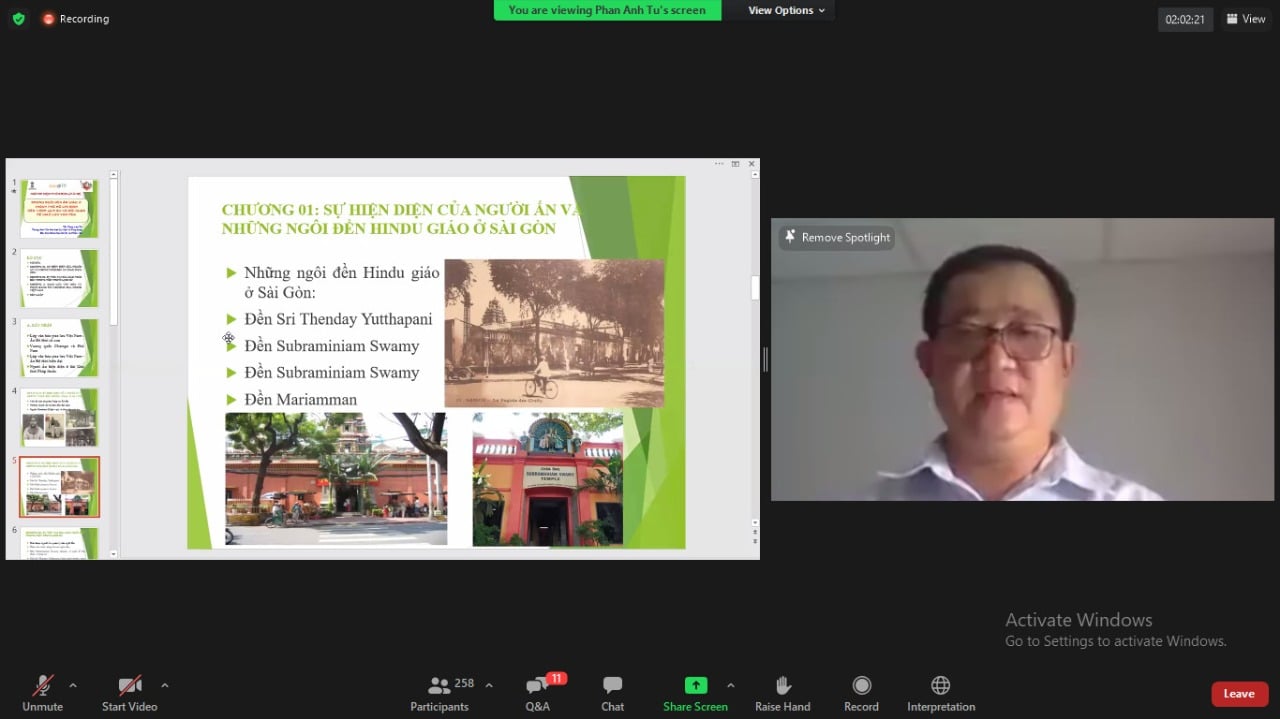Open the Chat panel
The width and height of the screenshot is (1280, 719).
coord(612,693)
